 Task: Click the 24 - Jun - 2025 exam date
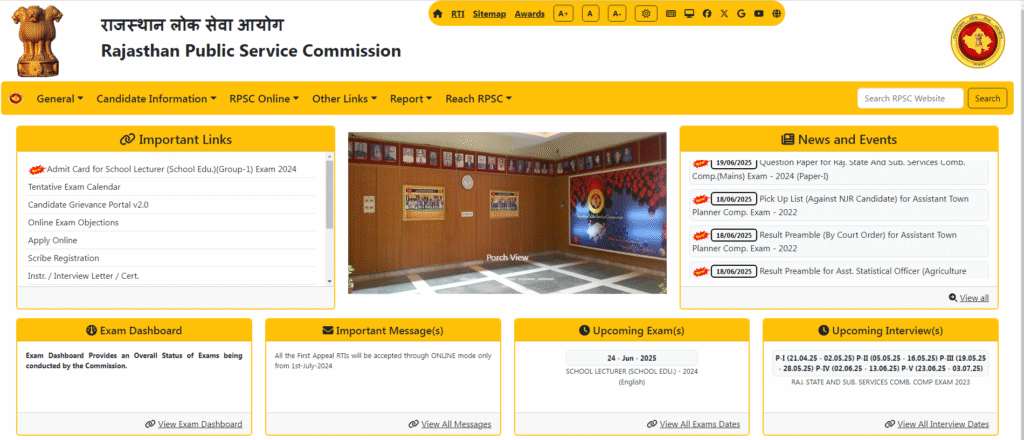pyautogui.click(x=632, y=358)
